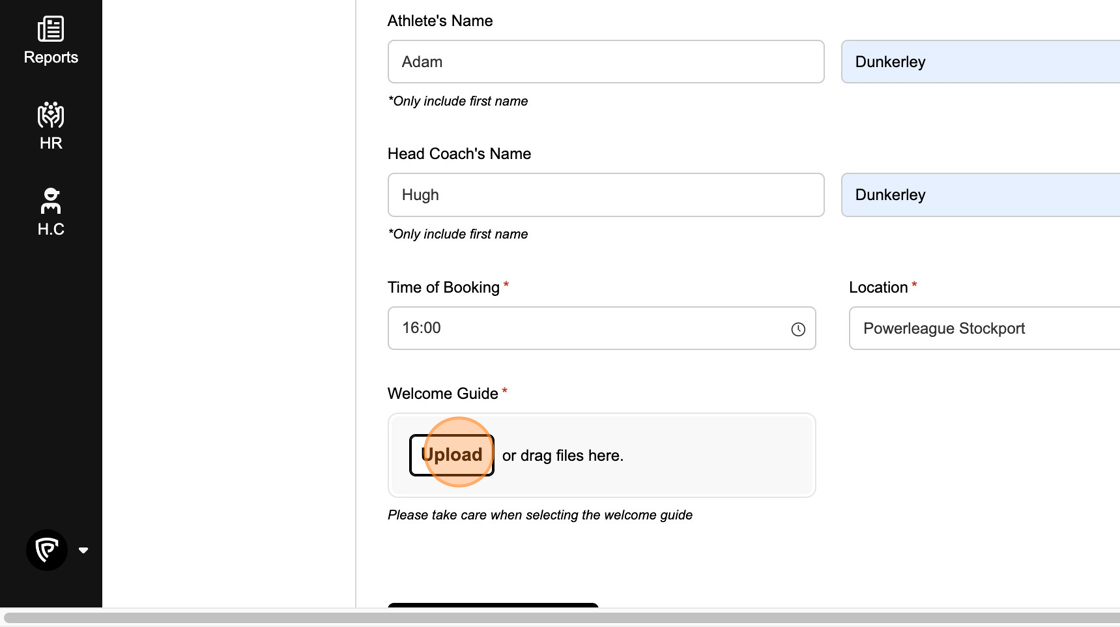Edit the Athlete's last name Dunkerley field
This screenshot has width=1120, height=627.
(981, 61)
